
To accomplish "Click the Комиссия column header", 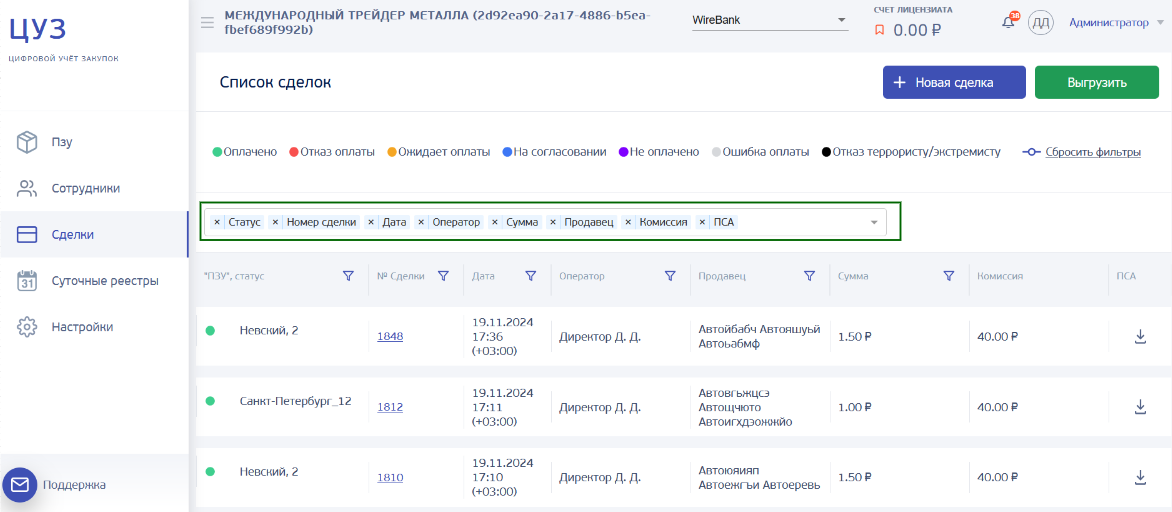I will click(999, 276).
